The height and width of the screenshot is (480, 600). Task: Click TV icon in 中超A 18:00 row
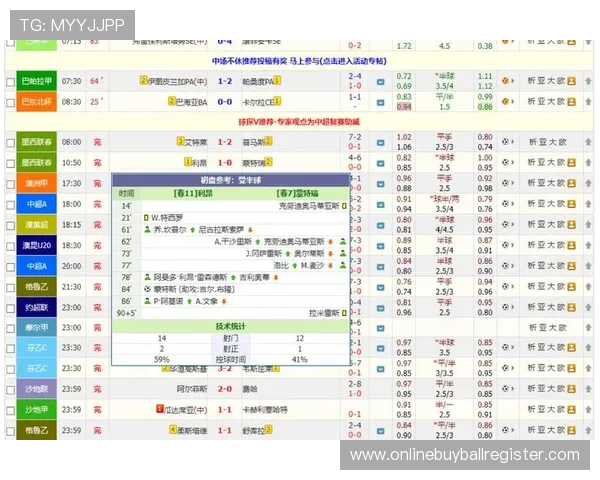point(380,205)
